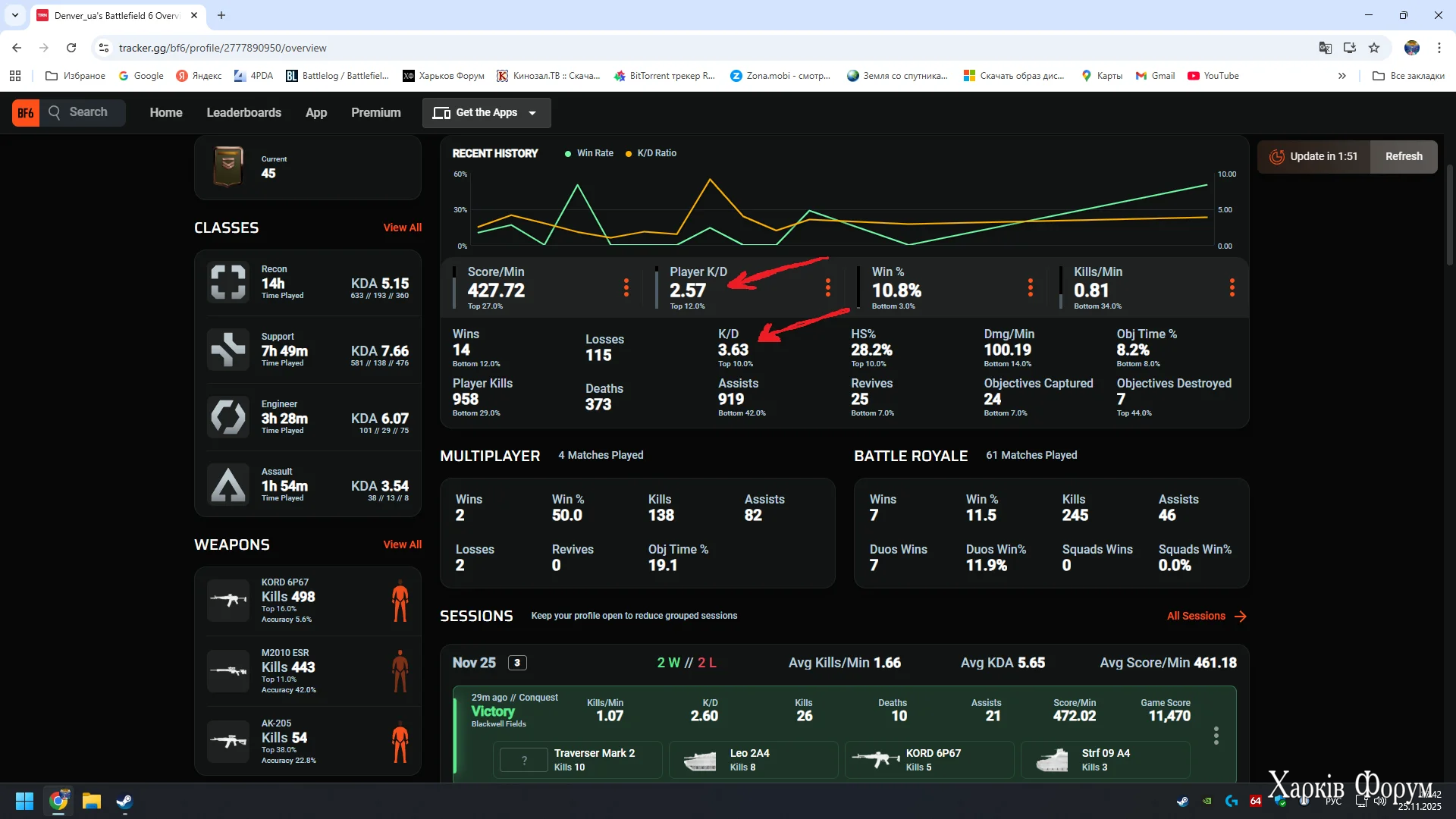
Task: Click the KORD 6P67 weapon icon
Action: (x=227, y=601)
